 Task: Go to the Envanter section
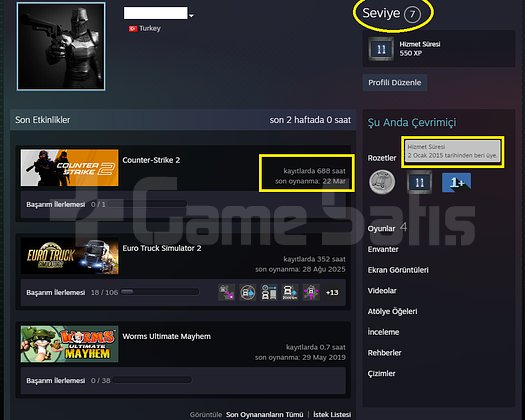point(383,249)
